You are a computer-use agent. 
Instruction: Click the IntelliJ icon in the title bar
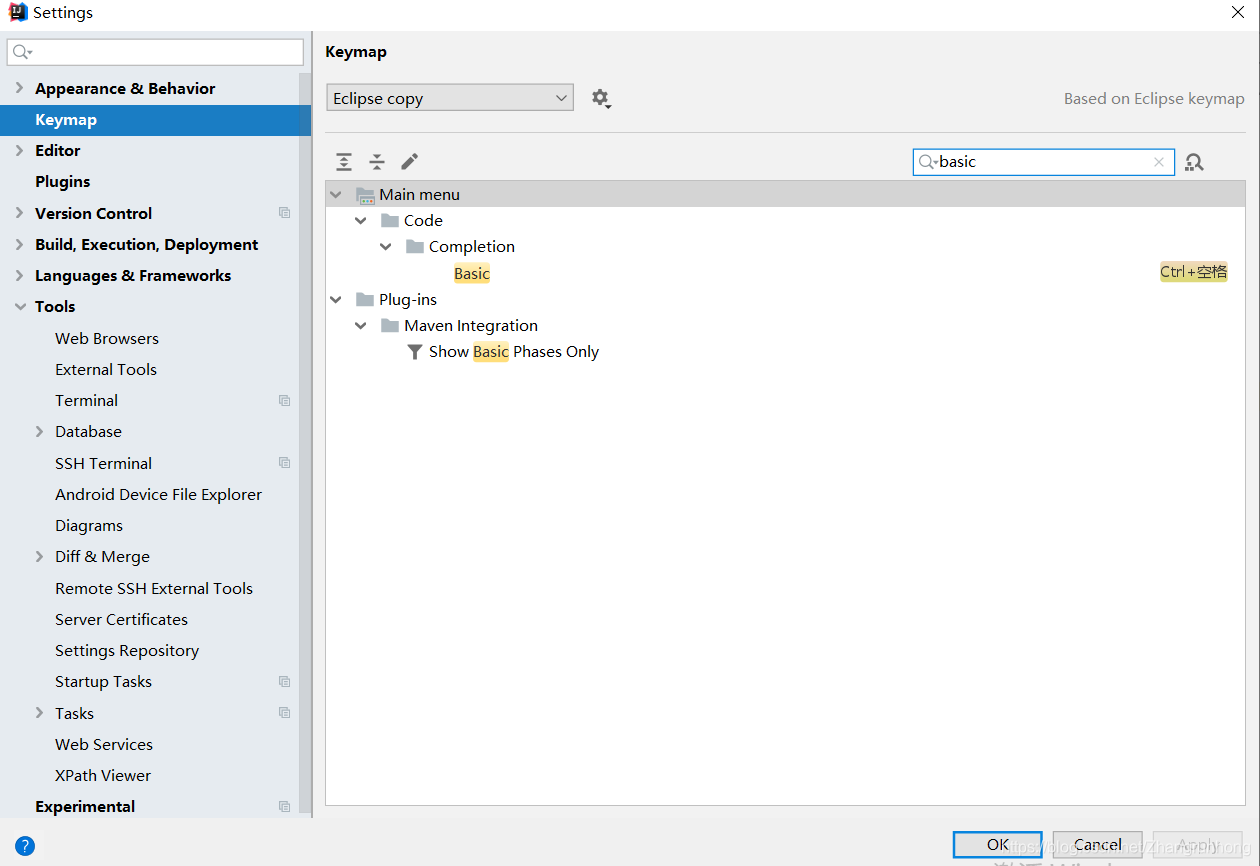[x=18, y=12]
